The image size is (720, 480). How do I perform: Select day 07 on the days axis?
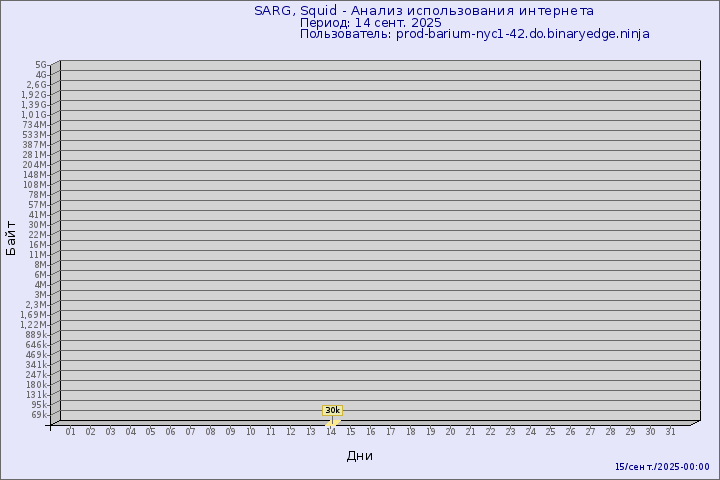click(190, 432)
